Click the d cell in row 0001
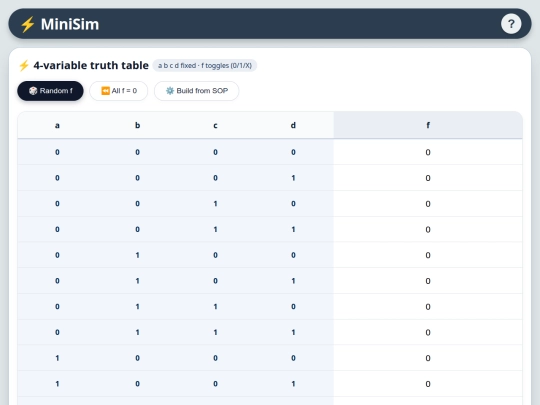This screenshot has height=405, width=540. point(293,178)
